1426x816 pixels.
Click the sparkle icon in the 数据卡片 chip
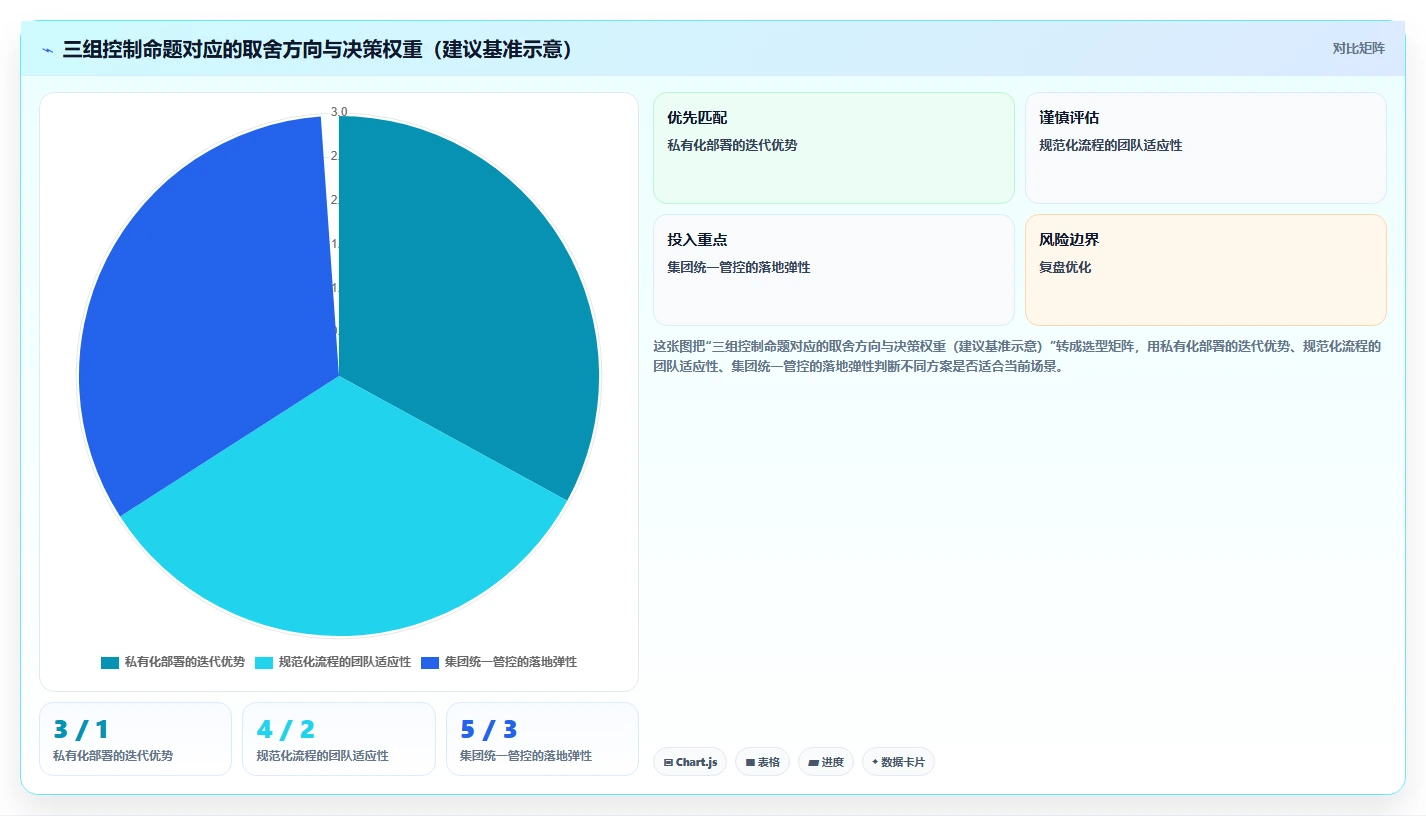[875, 762]
